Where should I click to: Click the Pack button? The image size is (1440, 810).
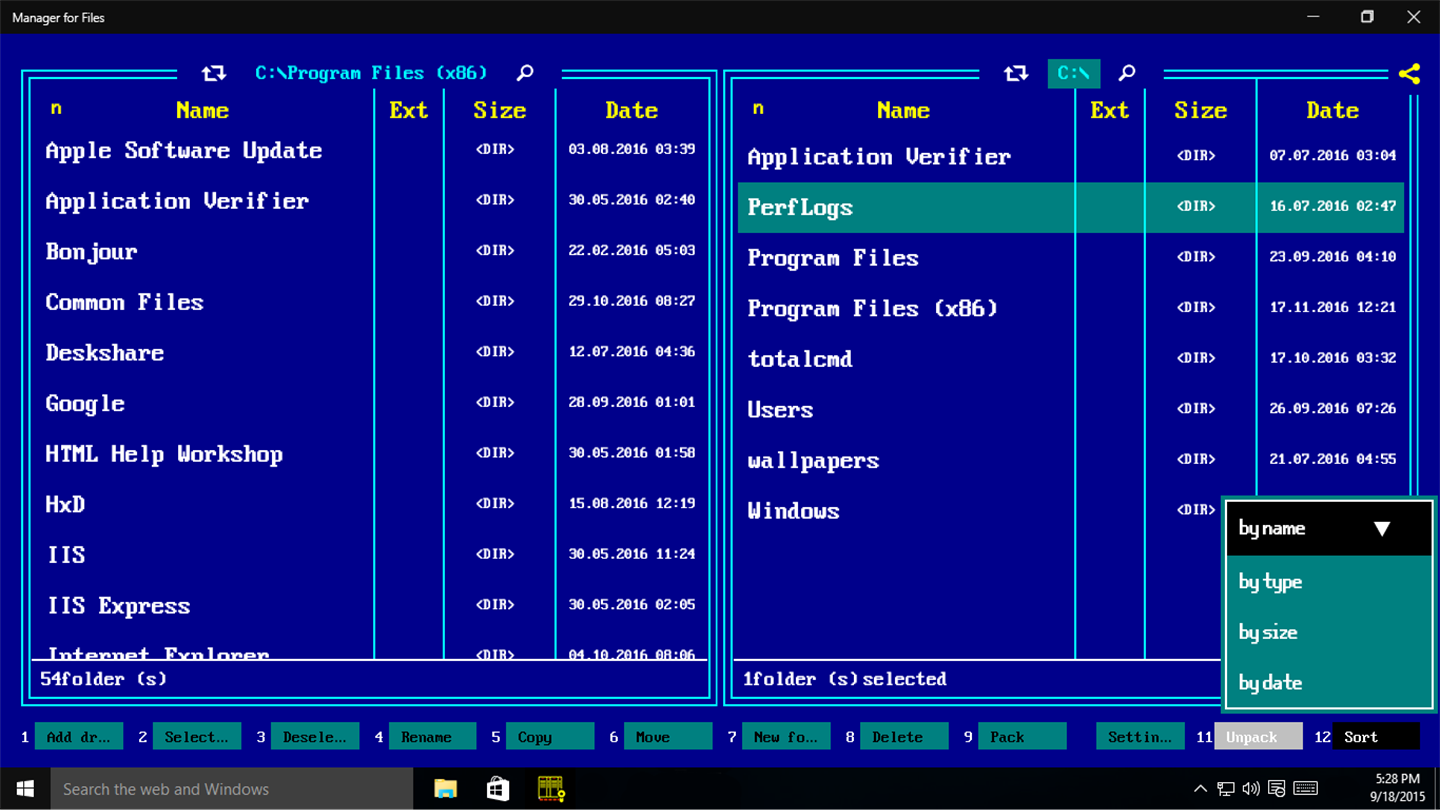coord(1022,736)
